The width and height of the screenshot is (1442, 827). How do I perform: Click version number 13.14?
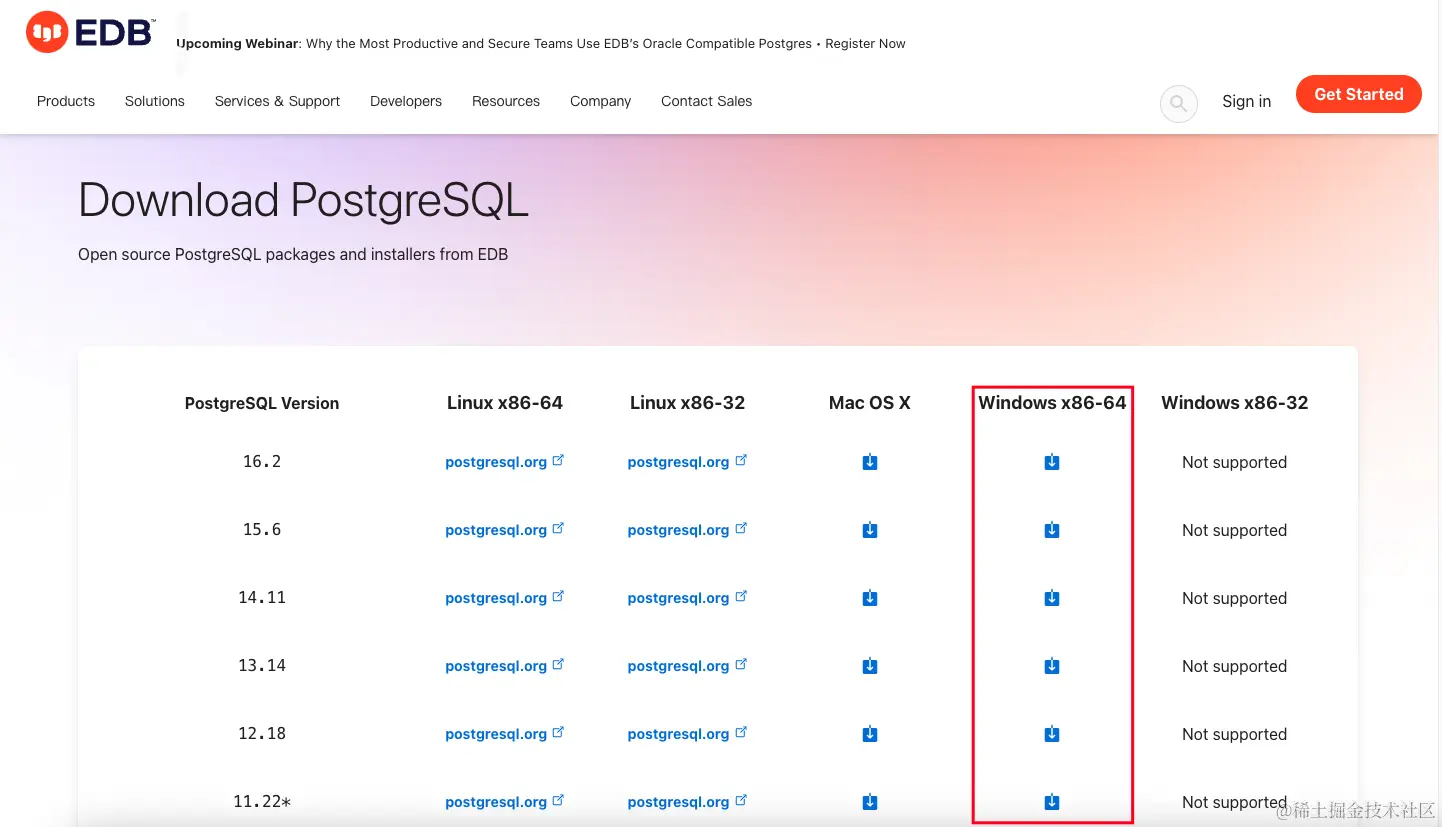click(262, 666)
